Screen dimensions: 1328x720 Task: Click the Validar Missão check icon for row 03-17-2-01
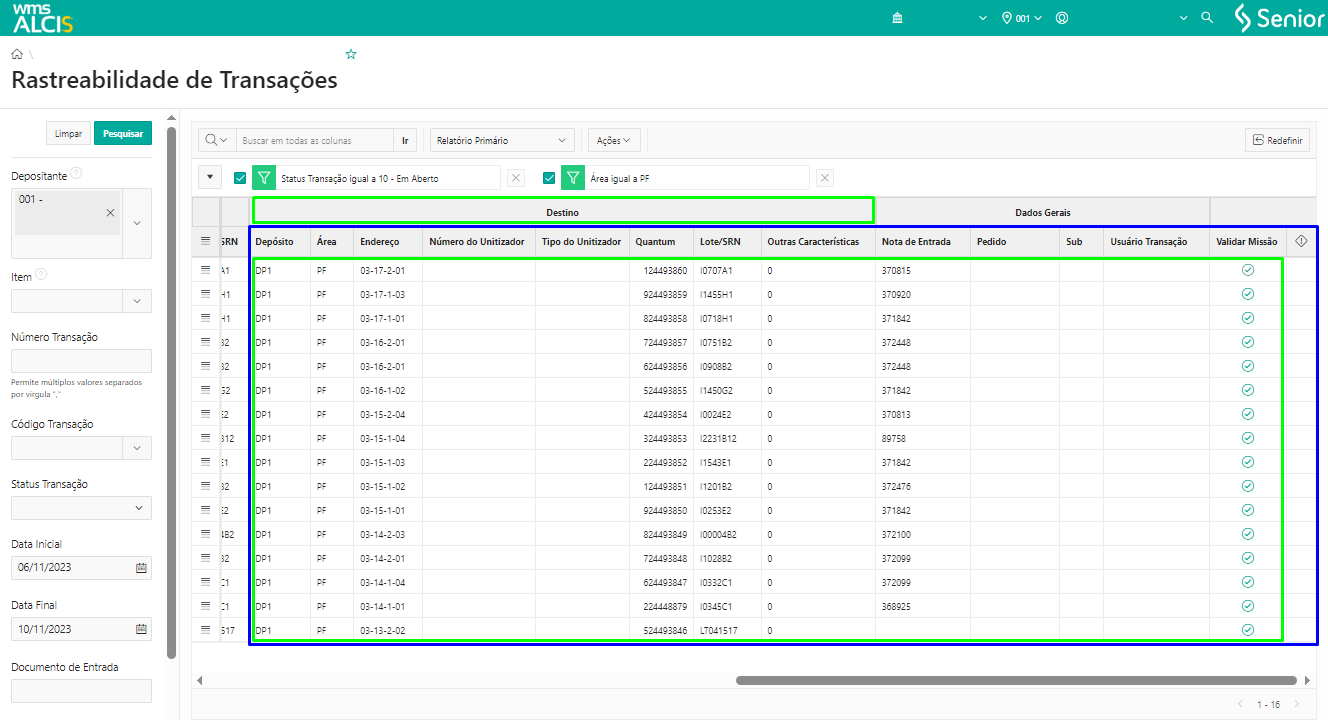pyautogui.click(x=1247, y=270)
